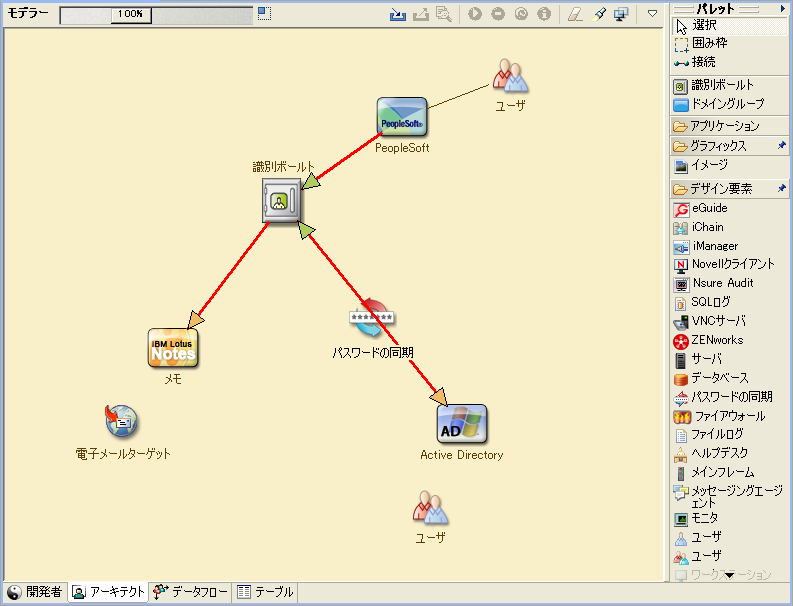Pick データベース palette item
Image resolution: width=793 pixels, height=606 pixels.
[730, 378]
